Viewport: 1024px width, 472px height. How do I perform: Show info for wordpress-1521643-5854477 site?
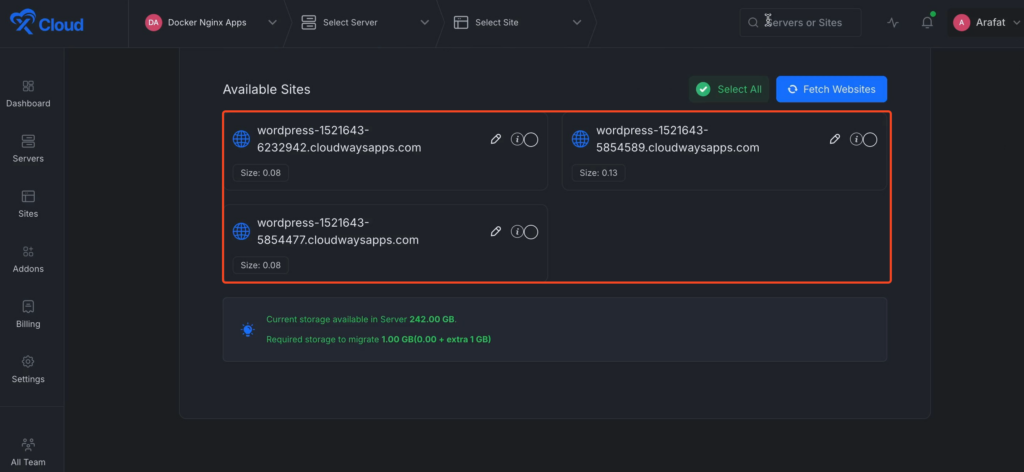point(517,232)
